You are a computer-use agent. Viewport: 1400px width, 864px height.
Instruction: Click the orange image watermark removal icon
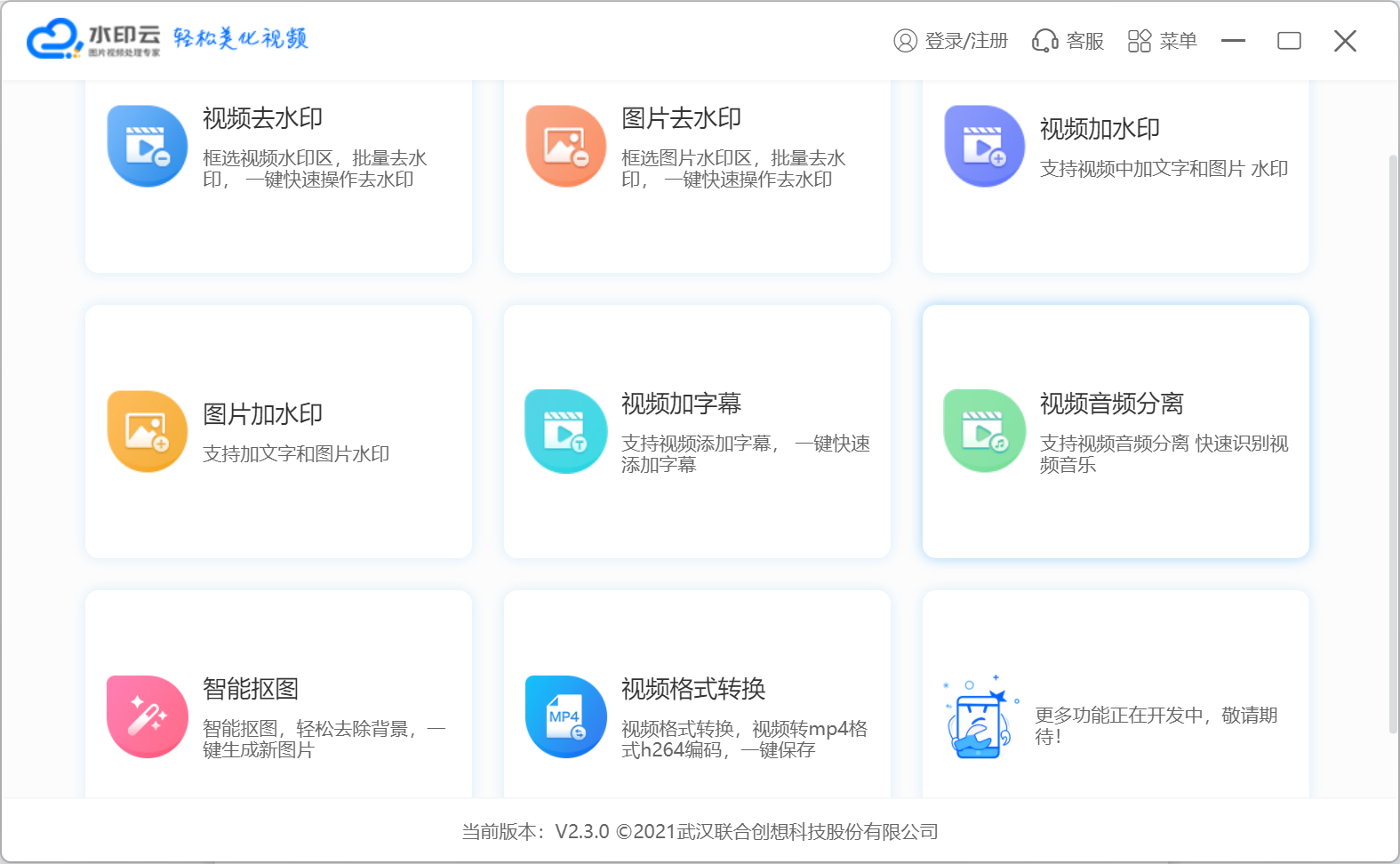click(565, 146)
